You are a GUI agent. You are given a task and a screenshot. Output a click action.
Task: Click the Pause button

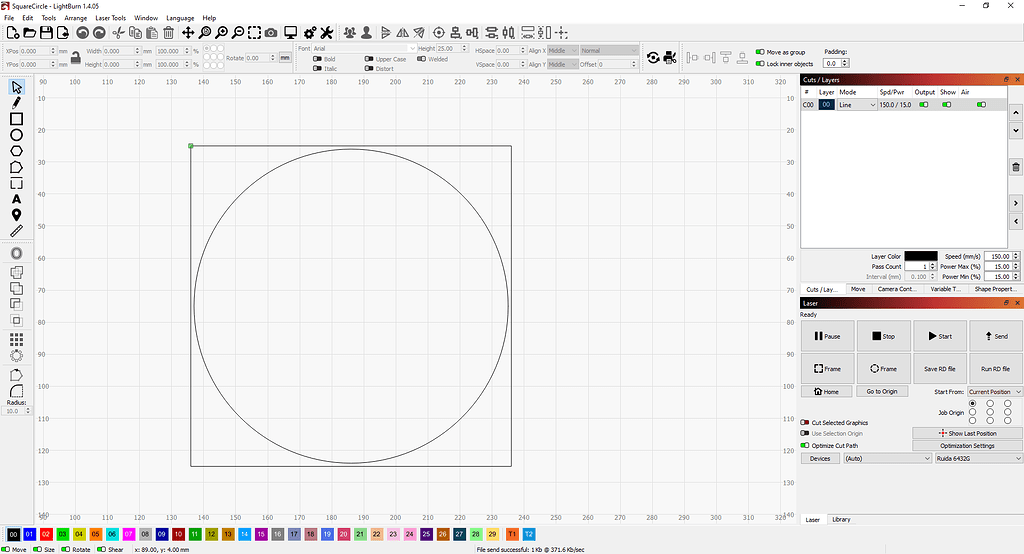click(x=827, y=336)
